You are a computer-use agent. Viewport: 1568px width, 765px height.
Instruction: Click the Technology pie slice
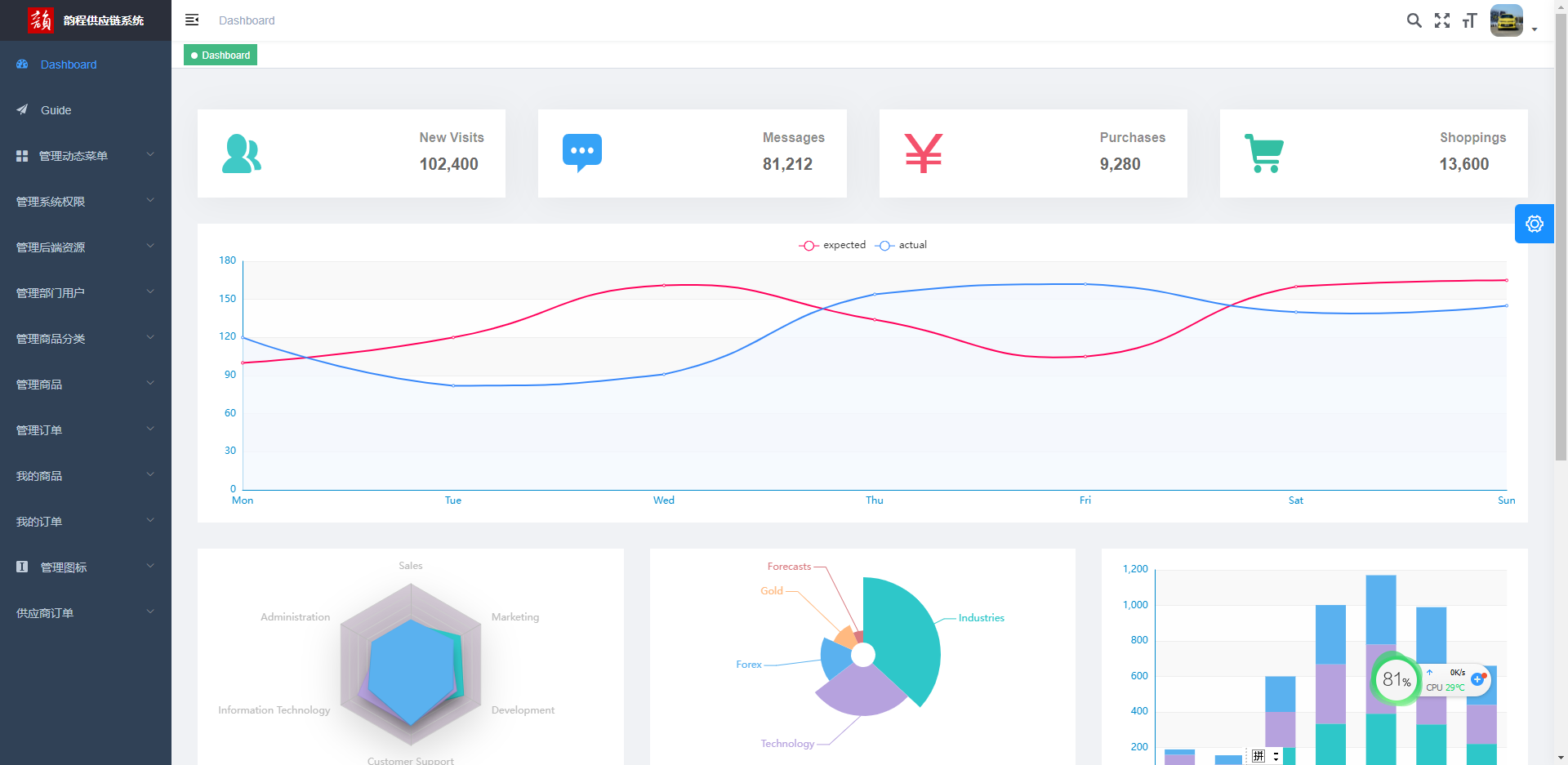(x=862, y=692)
